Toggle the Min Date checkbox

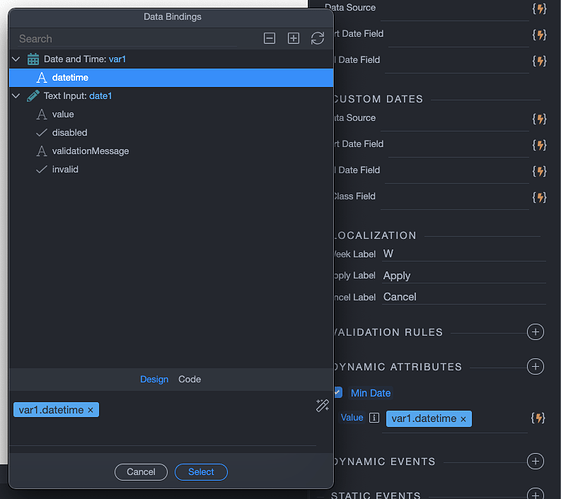click(x=338, y=392)
